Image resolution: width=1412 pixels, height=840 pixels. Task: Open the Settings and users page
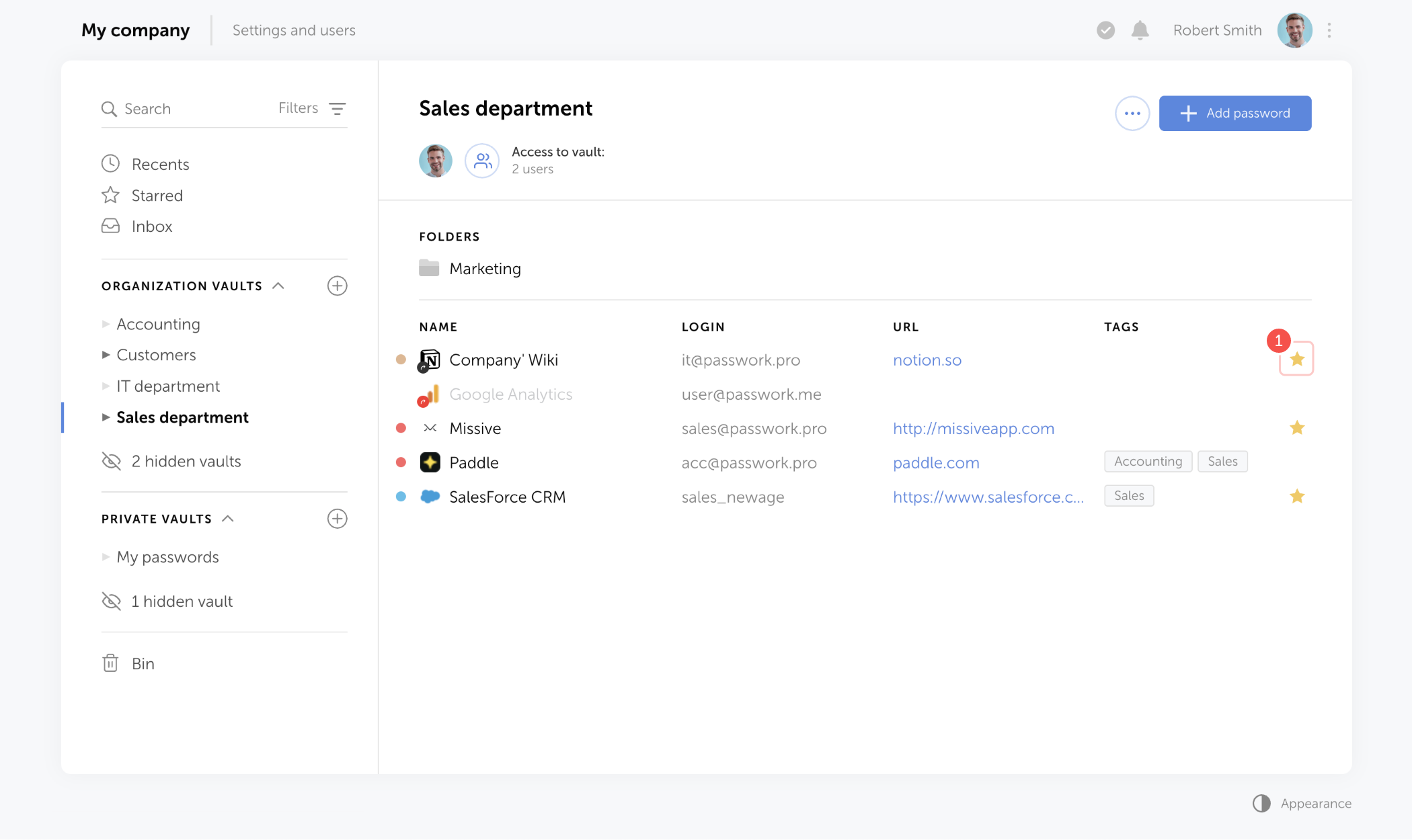coord(294,30)
